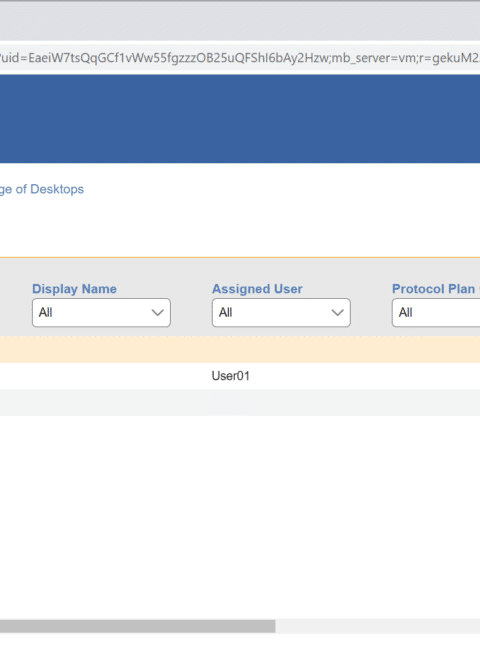This screenshot has height=650, width=480.
Task: Click the "All" text in Assigned User filter
Action: (225, 313)
